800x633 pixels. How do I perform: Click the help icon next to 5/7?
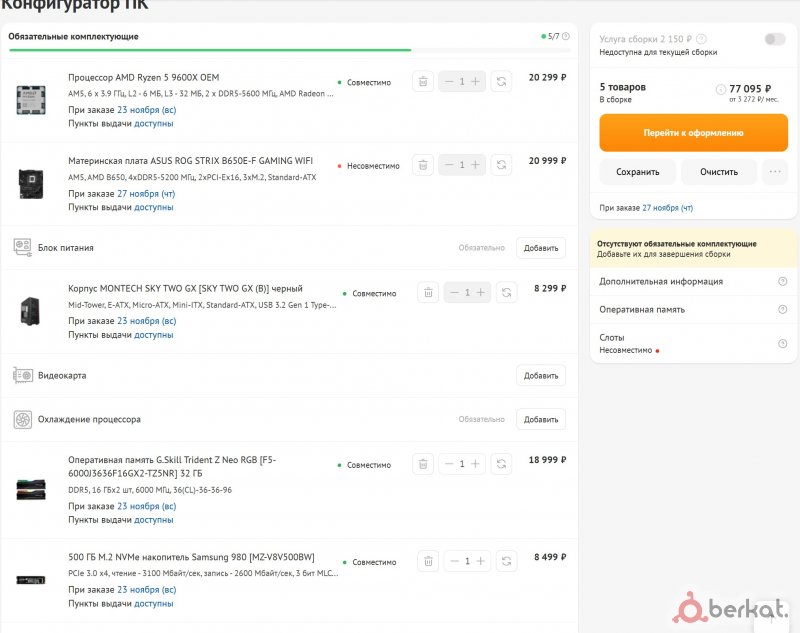[566, 36]
